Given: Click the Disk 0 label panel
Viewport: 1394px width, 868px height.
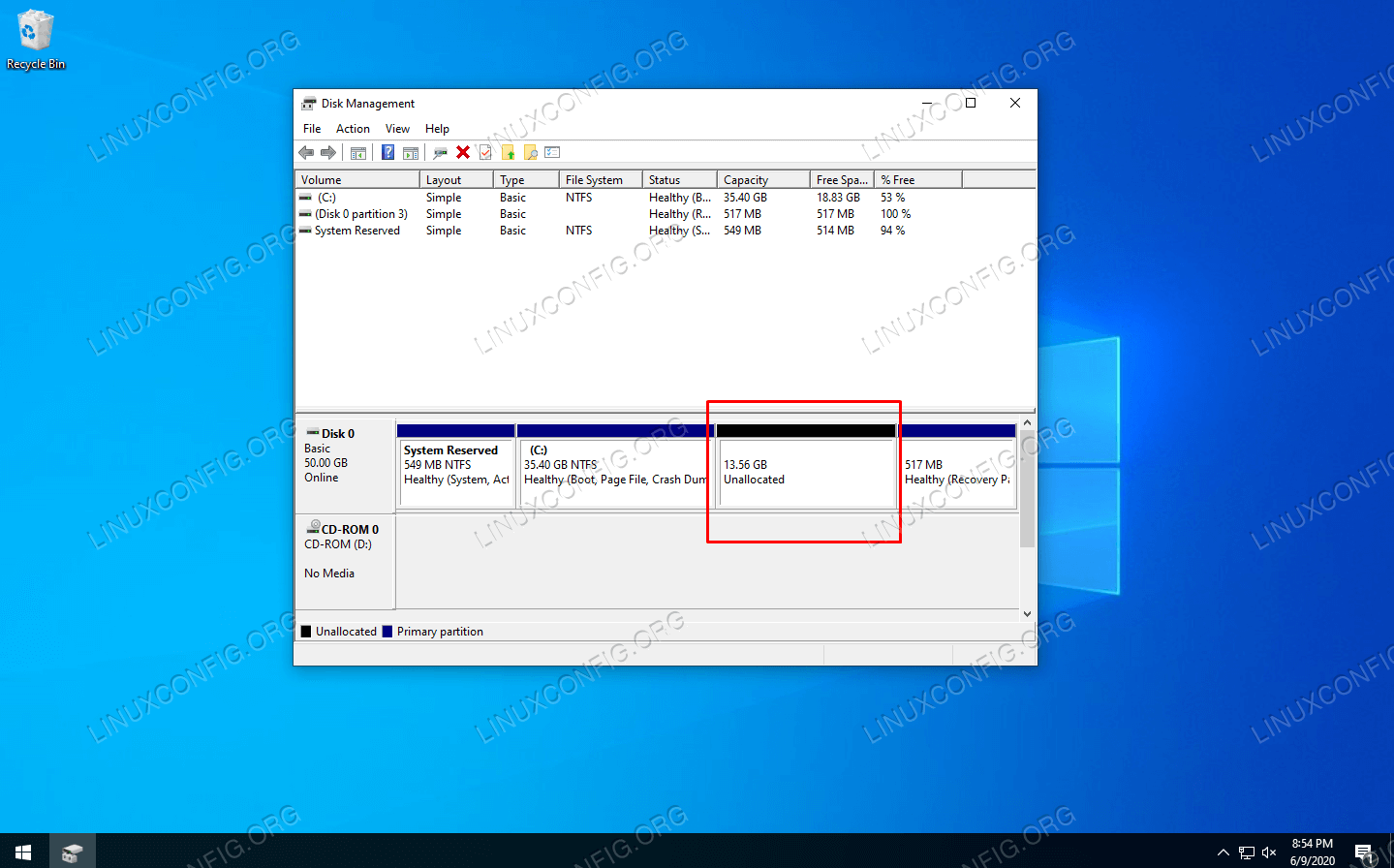Looking at the screenshot, I should click(x=345, y=465).
